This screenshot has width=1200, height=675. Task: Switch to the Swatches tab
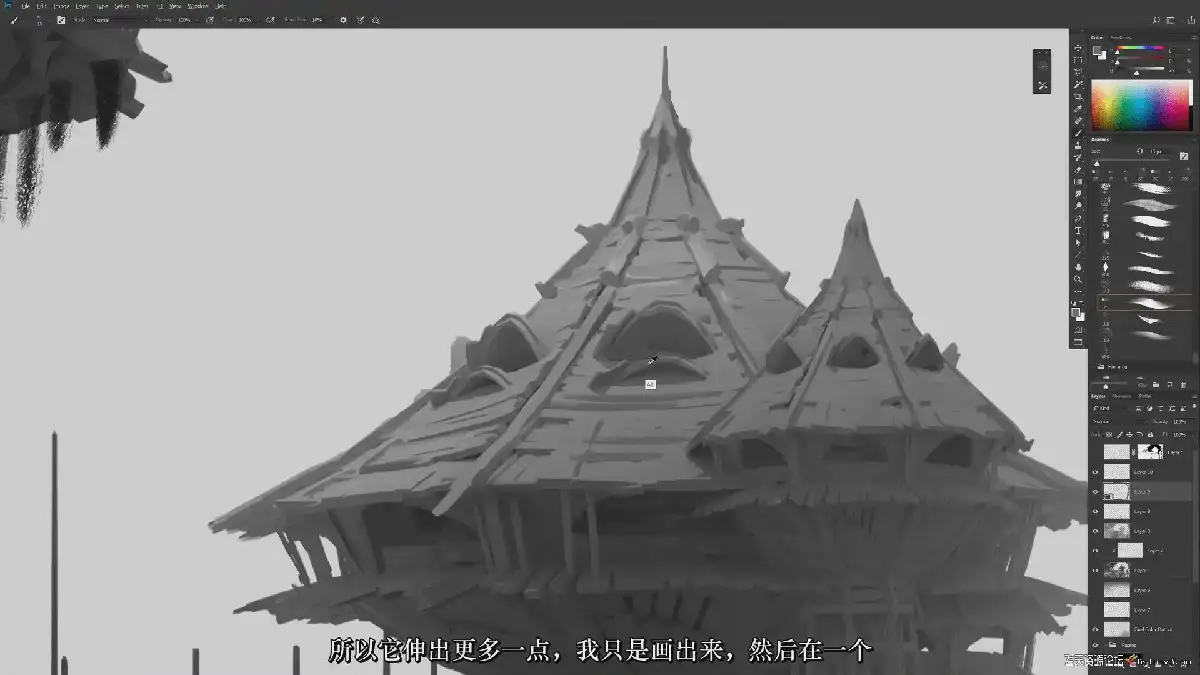click(x=1121, y=37)
